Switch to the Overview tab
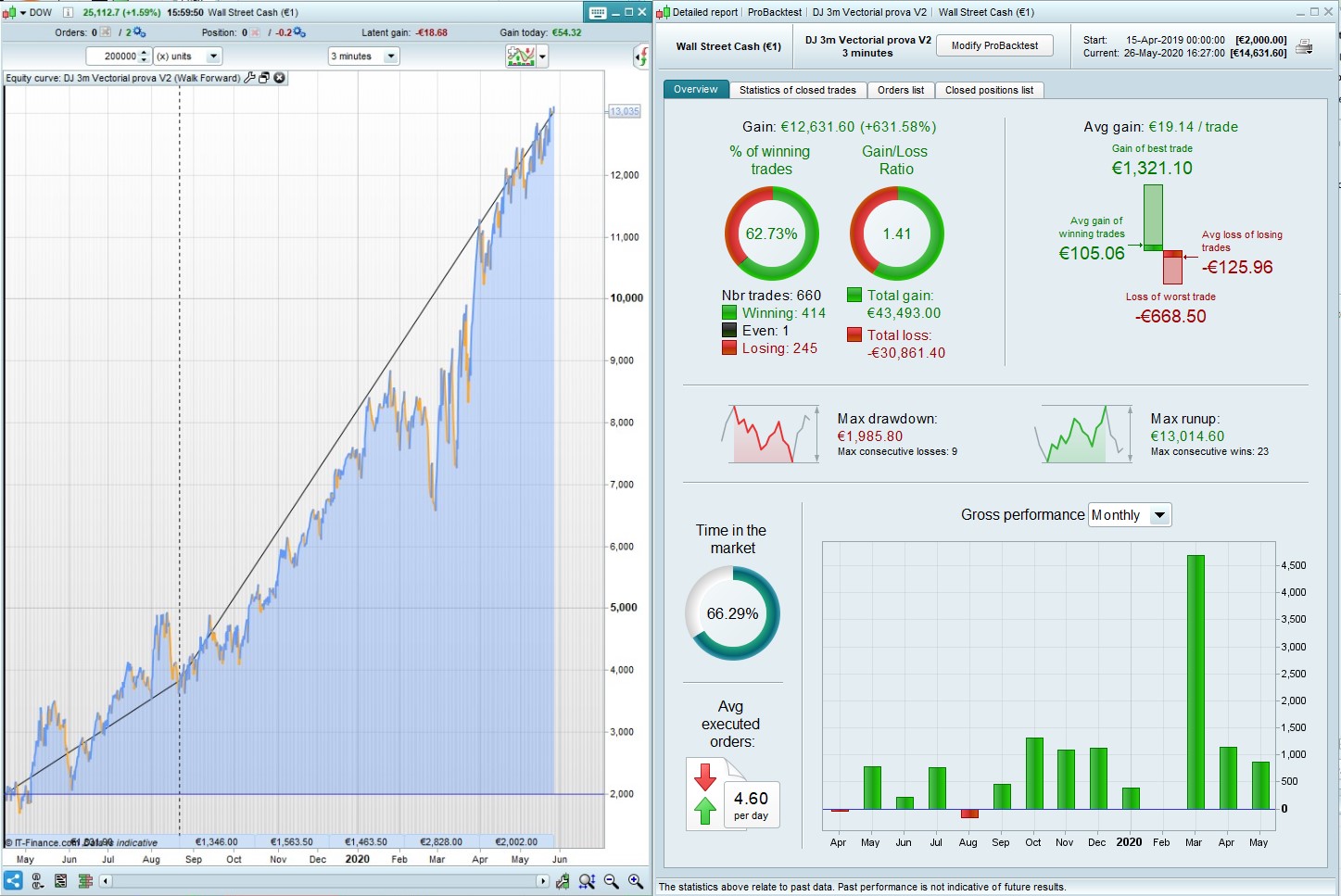 click(696, 90)
